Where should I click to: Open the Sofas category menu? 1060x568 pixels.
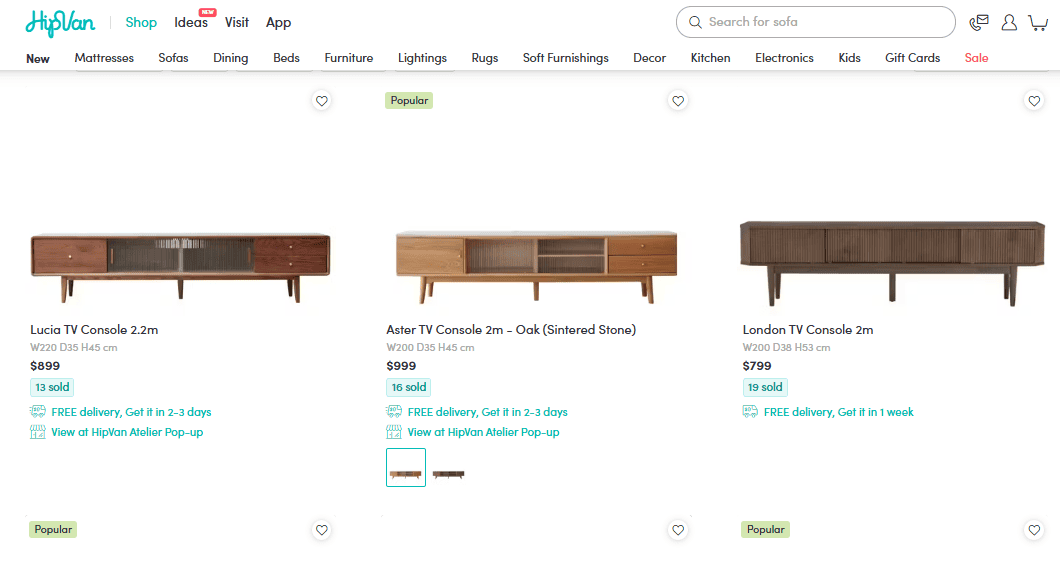click(173, 58)
